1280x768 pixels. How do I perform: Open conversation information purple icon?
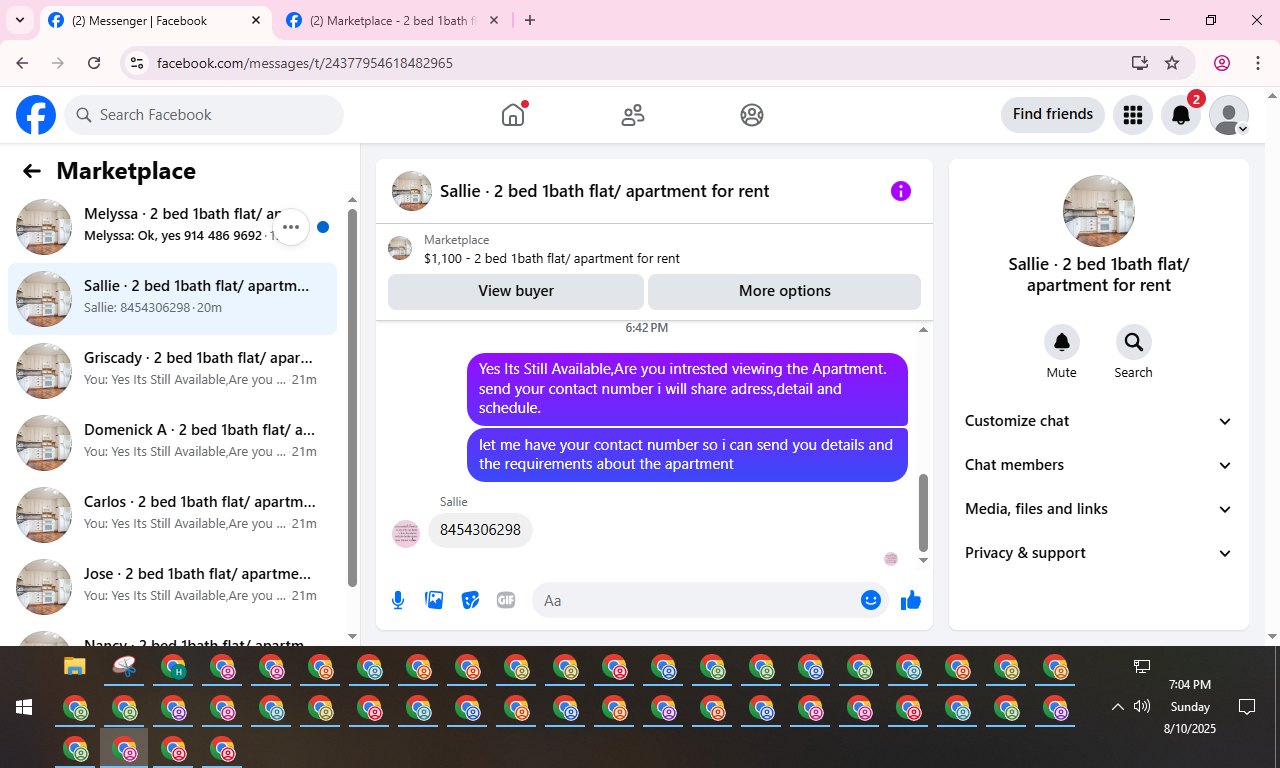pos(901,191)
